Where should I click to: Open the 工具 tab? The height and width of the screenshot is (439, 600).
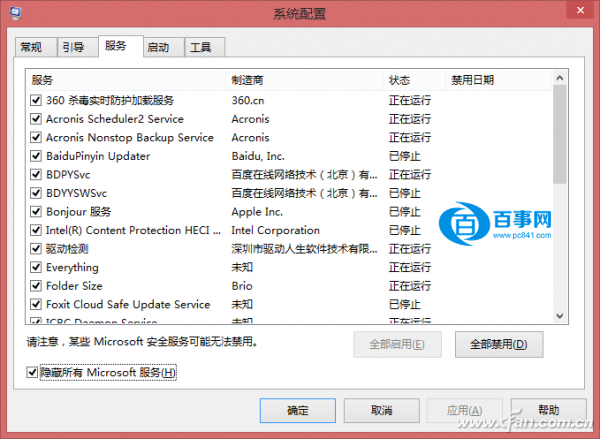[x=205, y=47]
